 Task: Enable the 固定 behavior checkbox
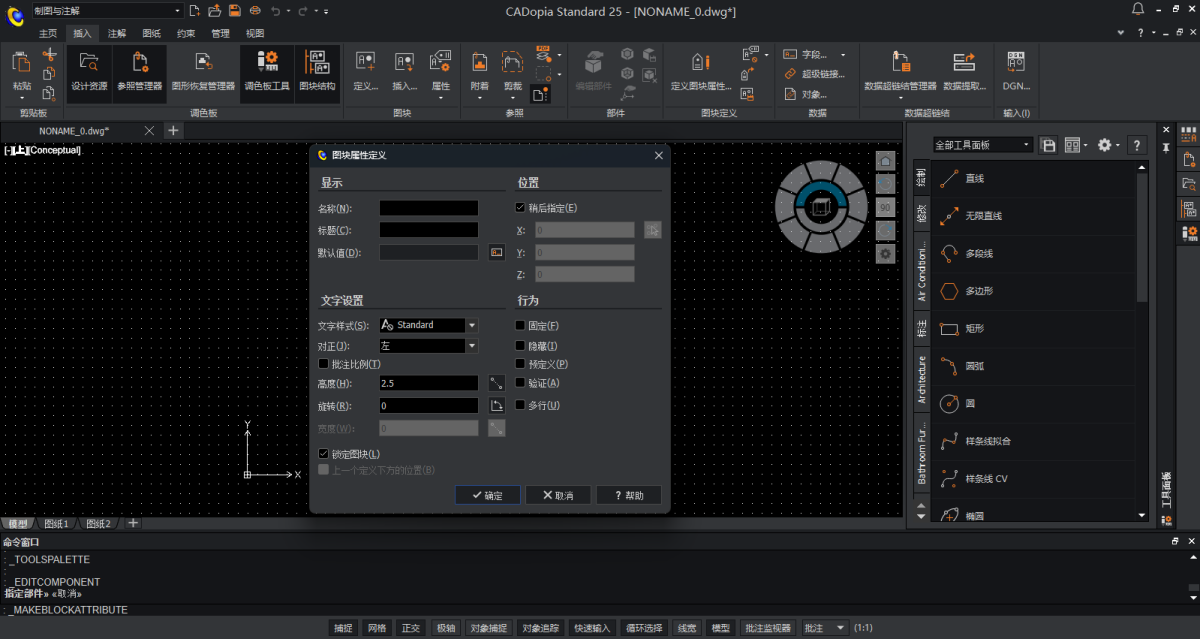coord(520,326)
